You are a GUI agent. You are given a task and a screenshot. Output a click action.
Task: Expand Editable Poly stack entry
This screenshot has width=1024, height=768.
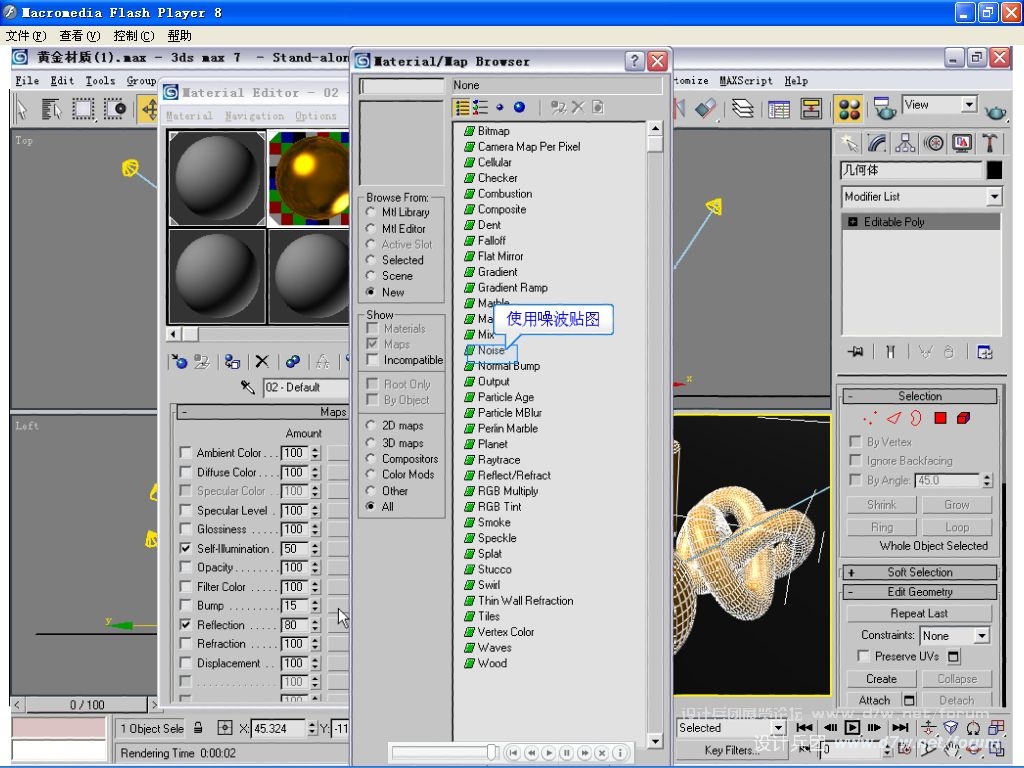(852, 222)
